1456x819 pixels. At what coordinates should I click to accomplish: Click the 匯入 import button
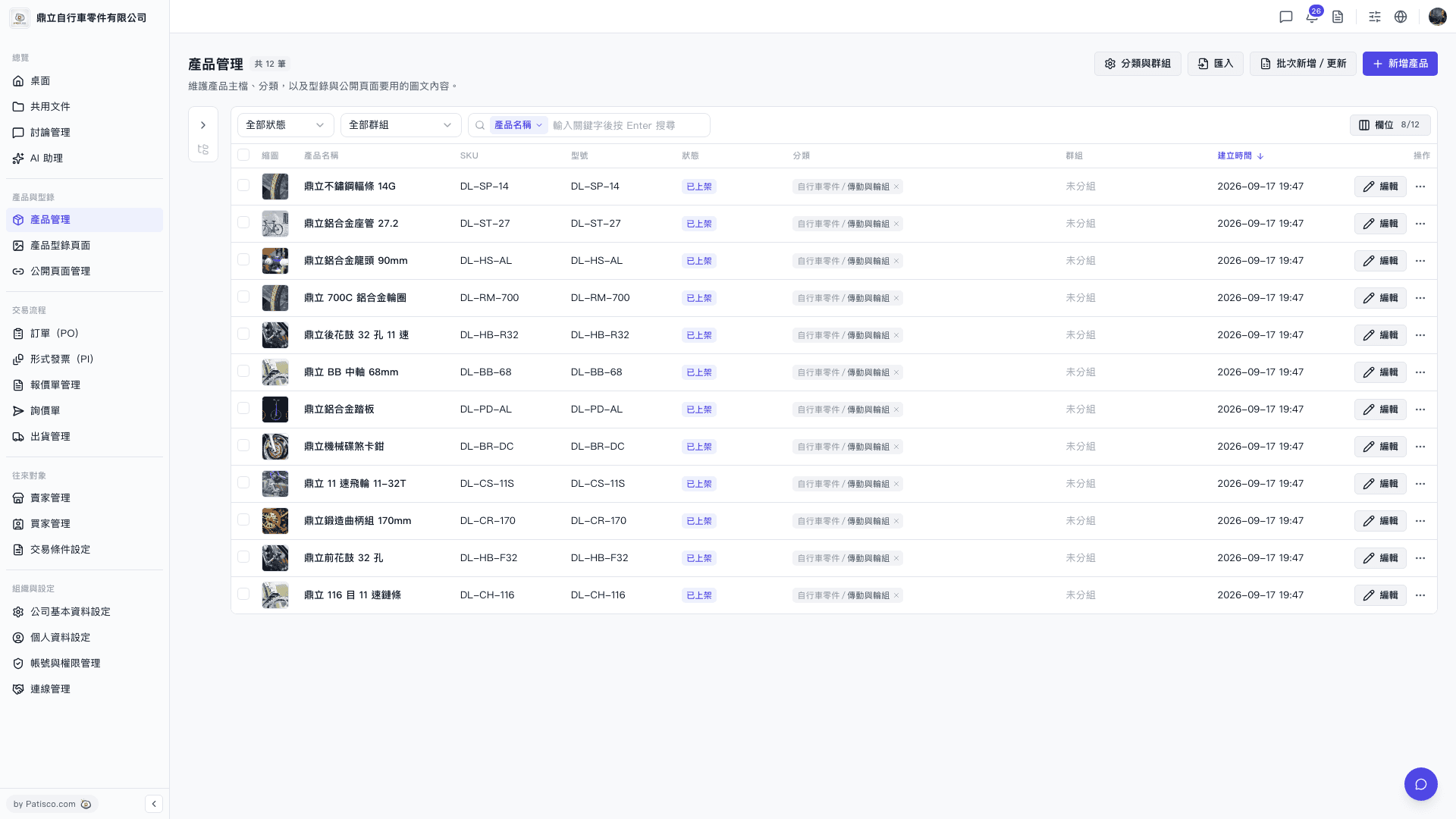[1215, 64]
